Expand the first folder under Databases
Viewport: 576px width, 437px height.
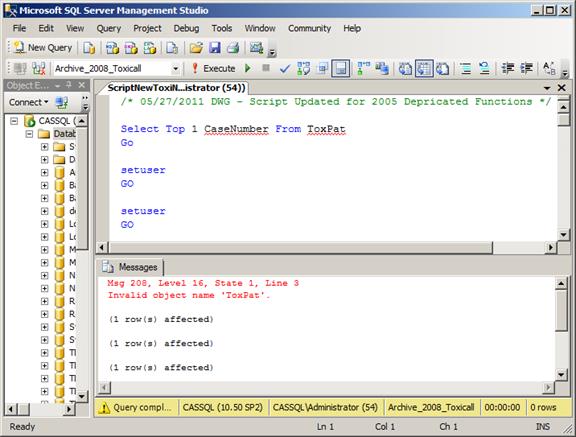[44, 147]
